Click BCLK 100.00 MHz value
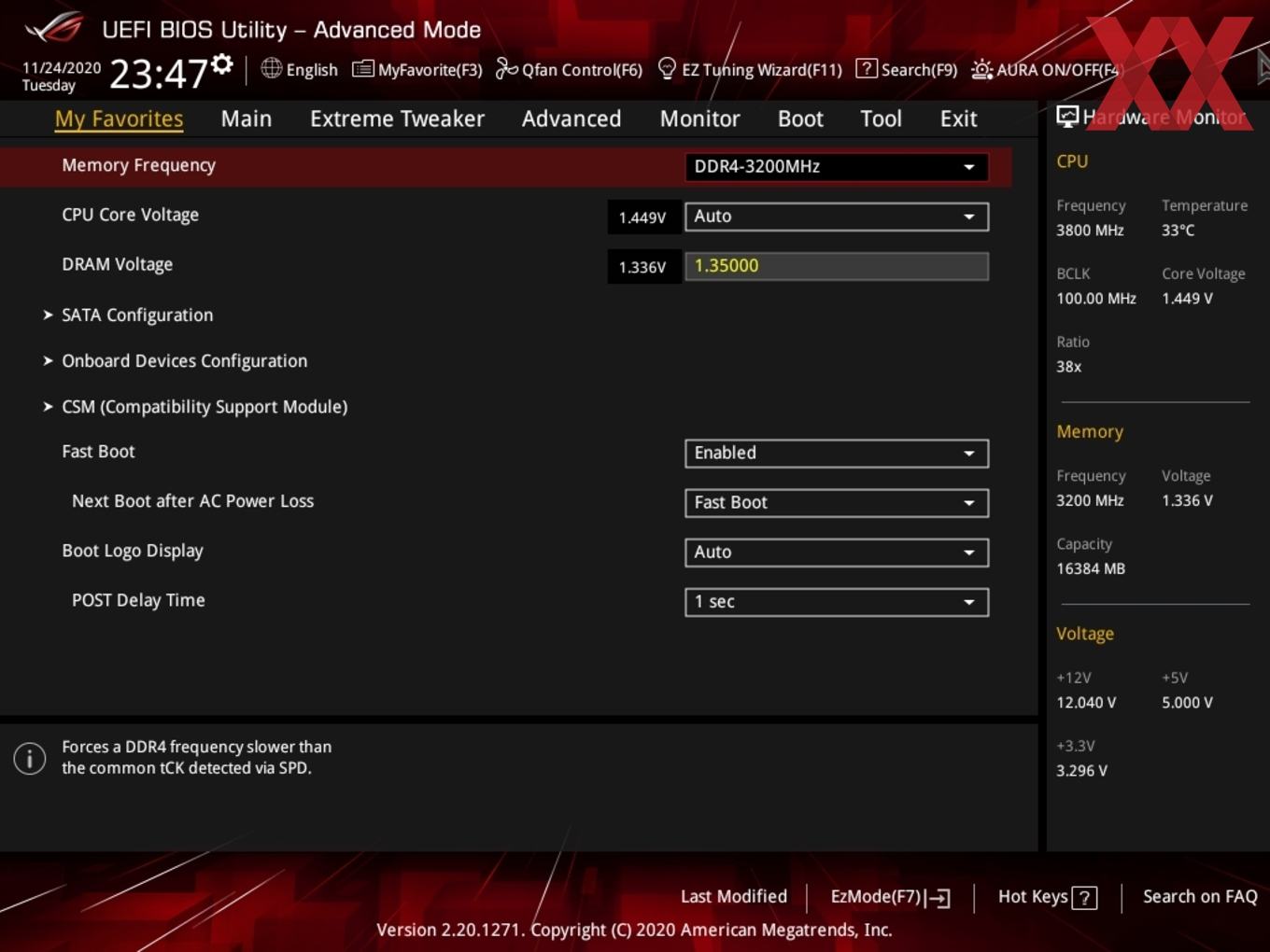The height and width of the screenshot is (952, 1270). pos(1096,299)
